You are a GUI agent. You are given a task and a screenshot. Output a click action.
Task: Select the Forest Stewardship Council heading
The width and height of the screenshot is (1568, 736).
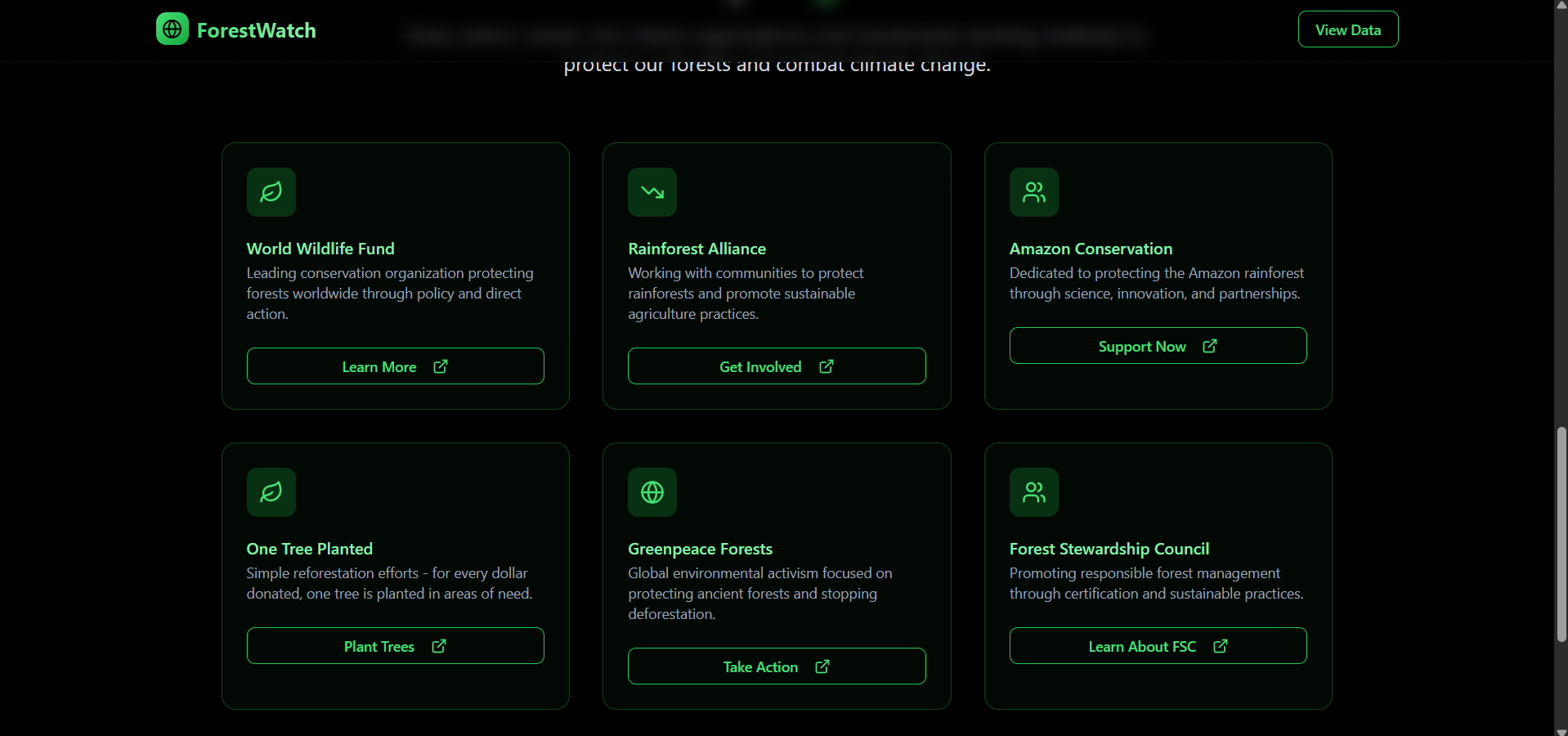pos(1109,549)
